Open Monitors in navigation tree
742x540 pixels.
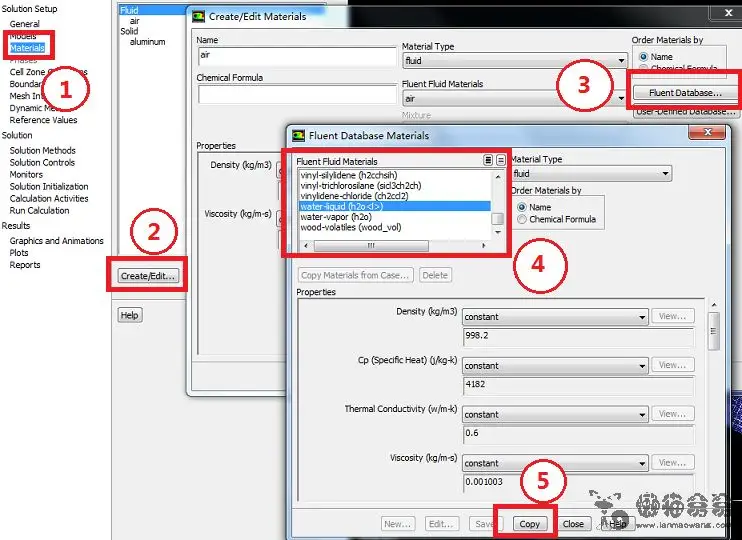click(26, 175)
